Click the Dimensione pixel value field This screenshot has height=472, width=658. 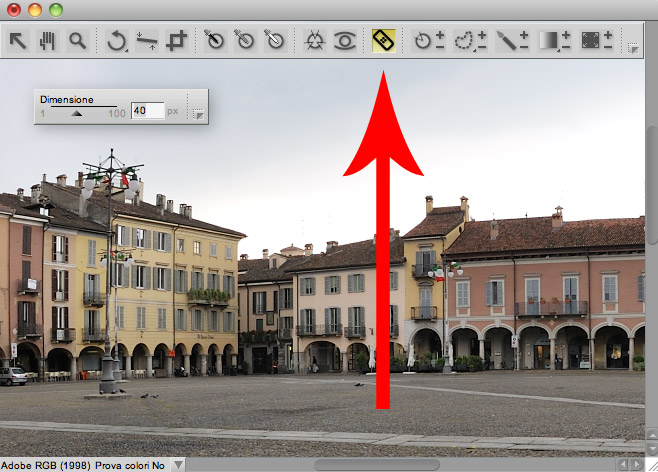pos(148,111)
